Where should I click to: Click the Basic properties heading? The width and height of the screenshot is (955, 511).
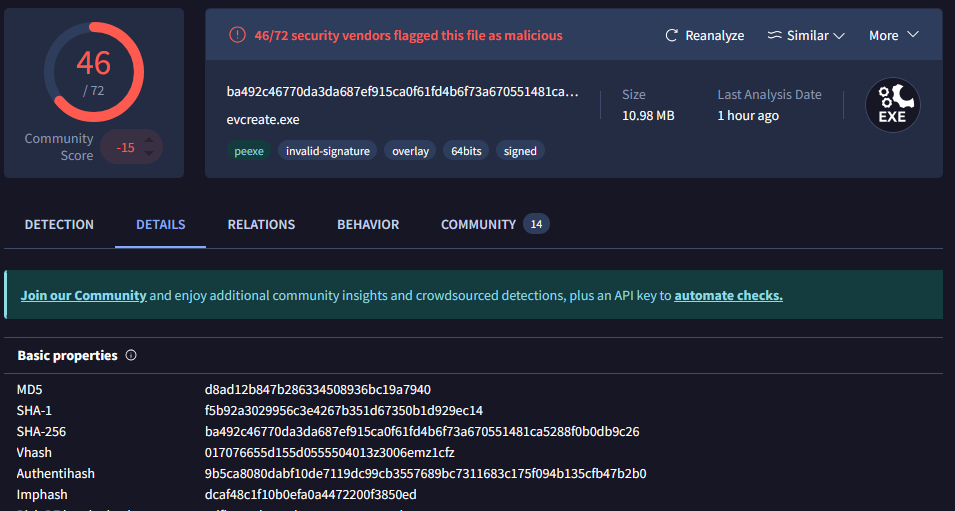68,355
